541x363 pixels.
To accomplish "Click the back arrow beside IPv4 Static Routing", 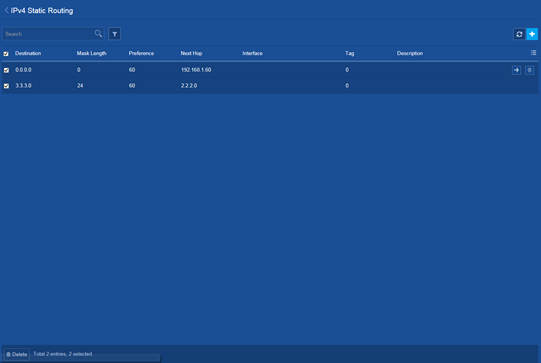I will coord(7,10).
